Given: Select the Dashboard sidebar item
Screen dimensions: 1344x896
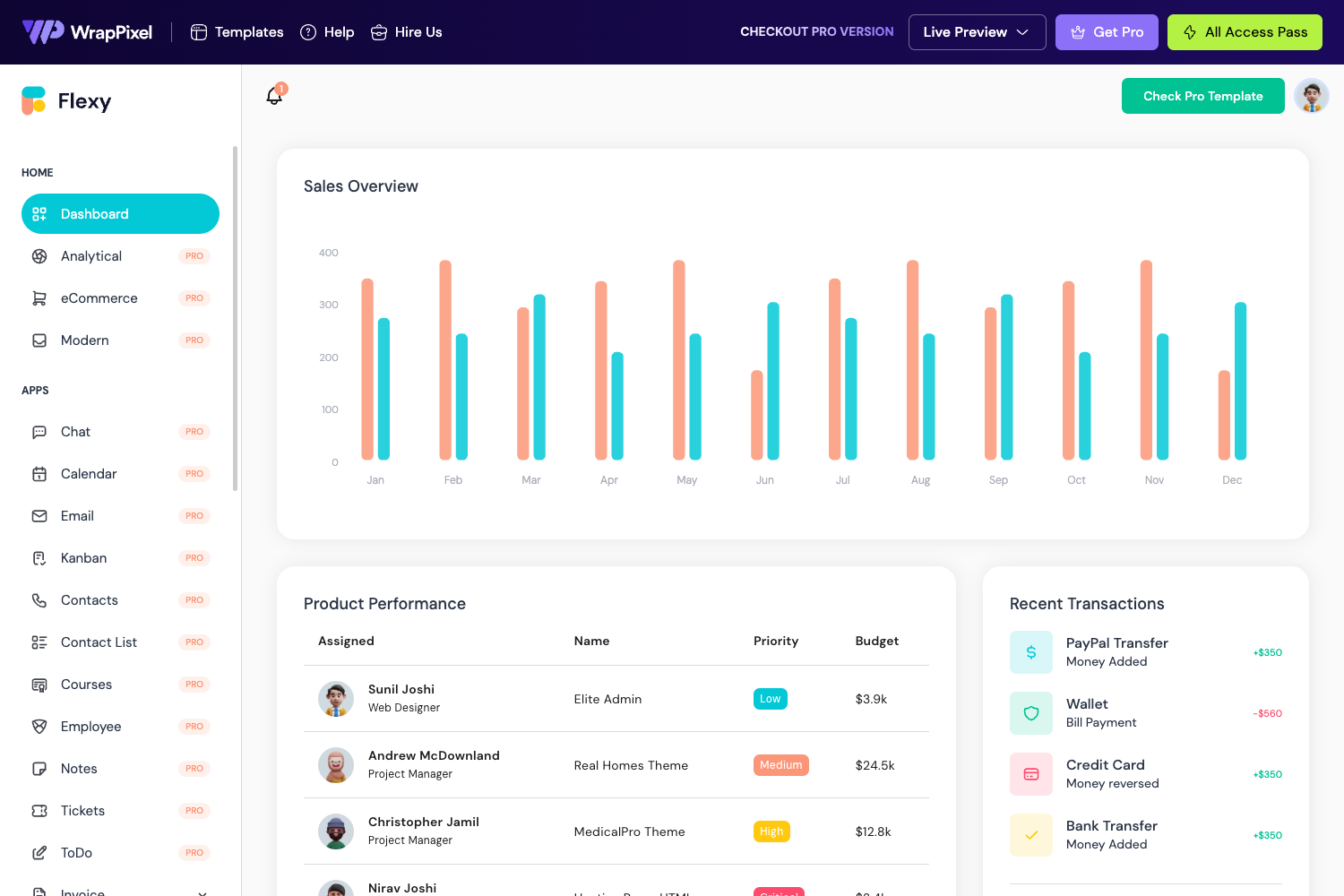Looking at the screenshot, I should pos(94,213).
